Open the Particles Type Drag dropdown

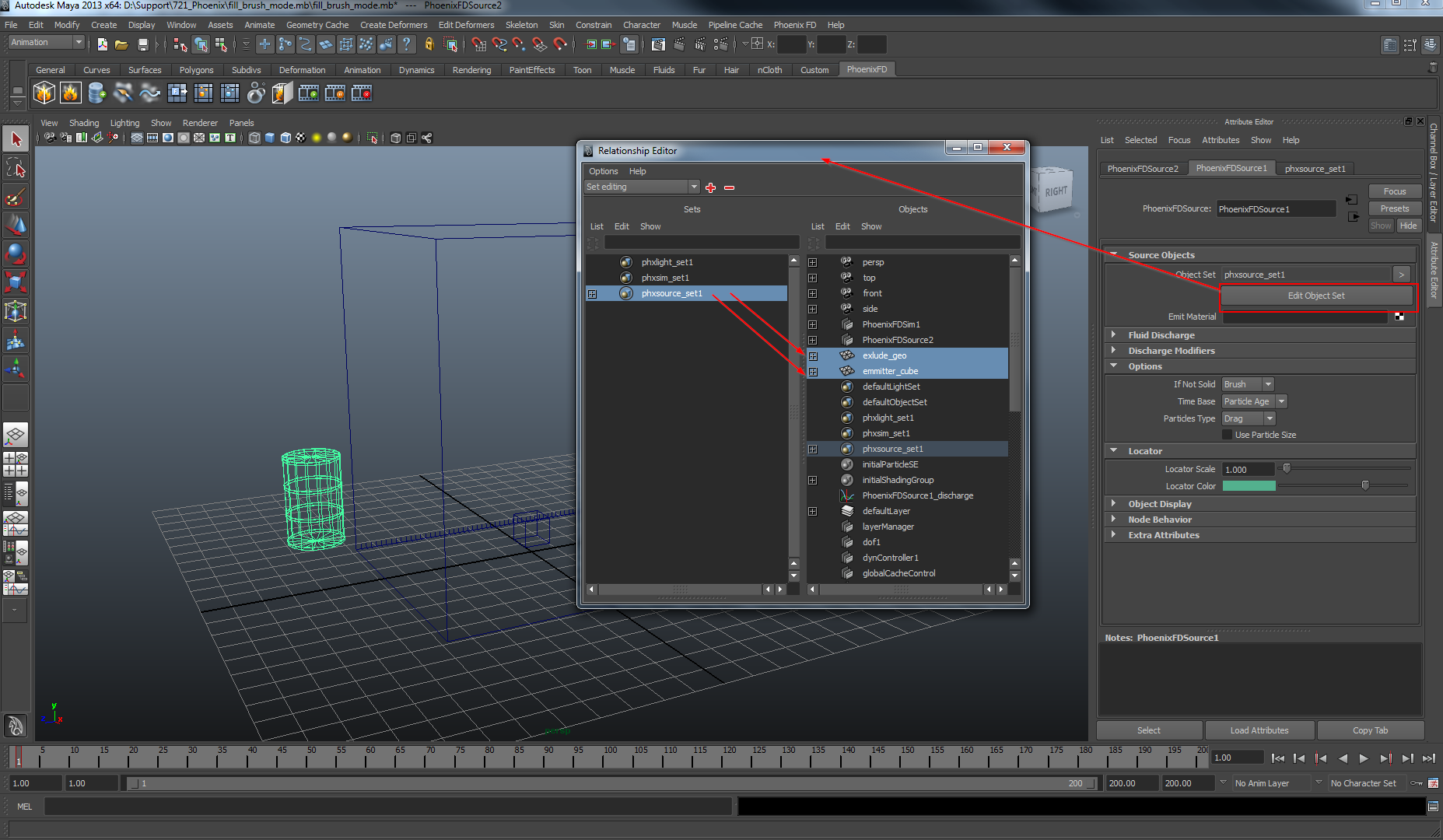click(x=1248, y=418)
